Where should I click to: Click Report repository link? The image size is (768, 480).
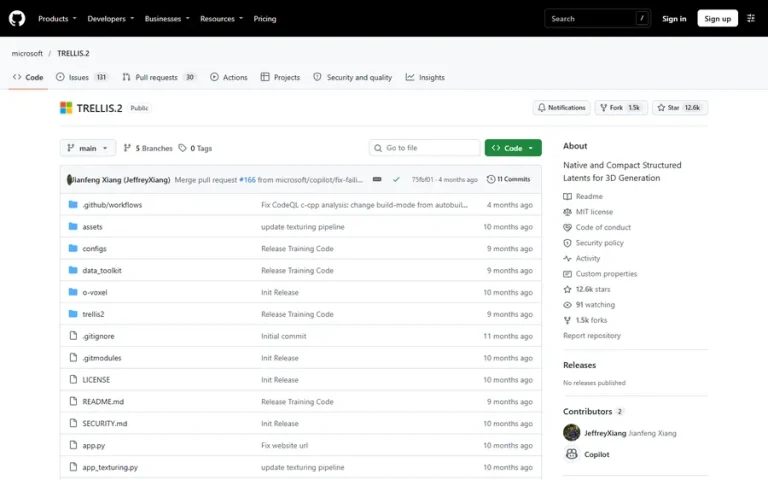[x=592, y=336]
